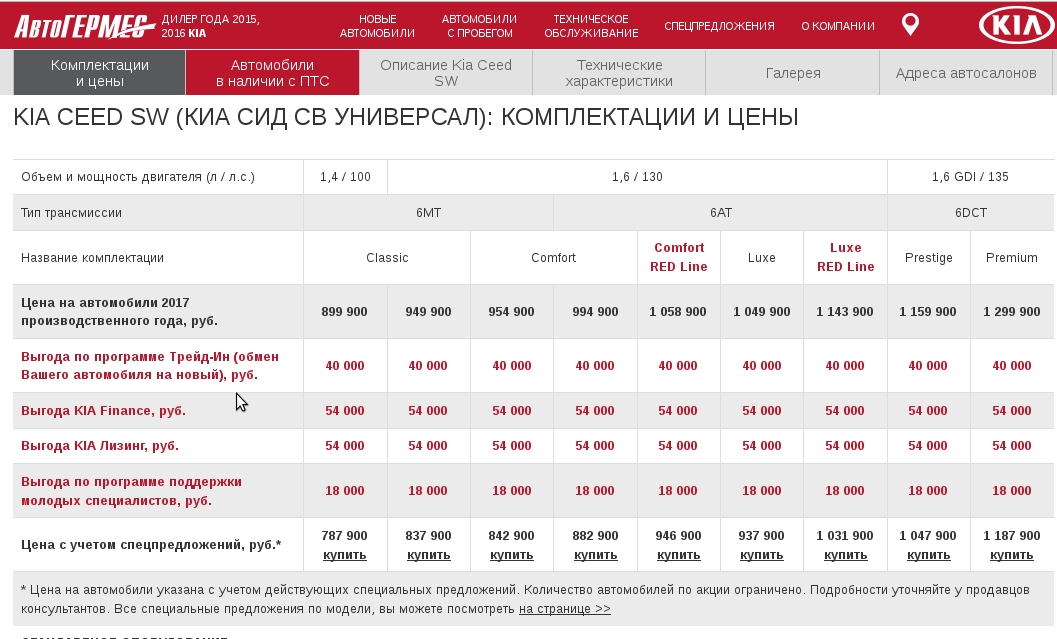The height and width of the screenshot is (639, 1057).
Task: Click the 1,6 / 130 engine cell
Action: click(x=637, y=177)
